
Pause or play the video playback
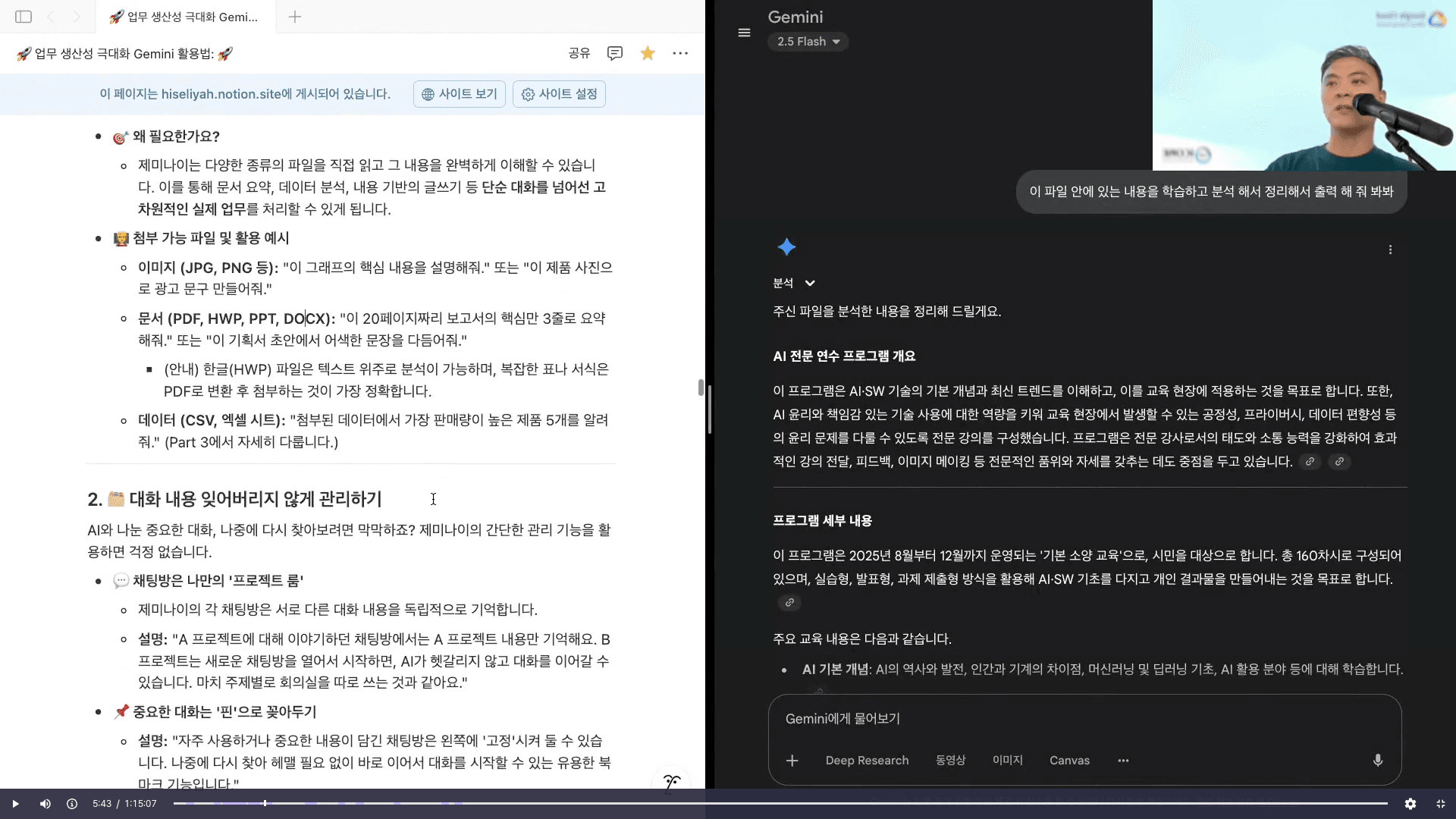15,803
